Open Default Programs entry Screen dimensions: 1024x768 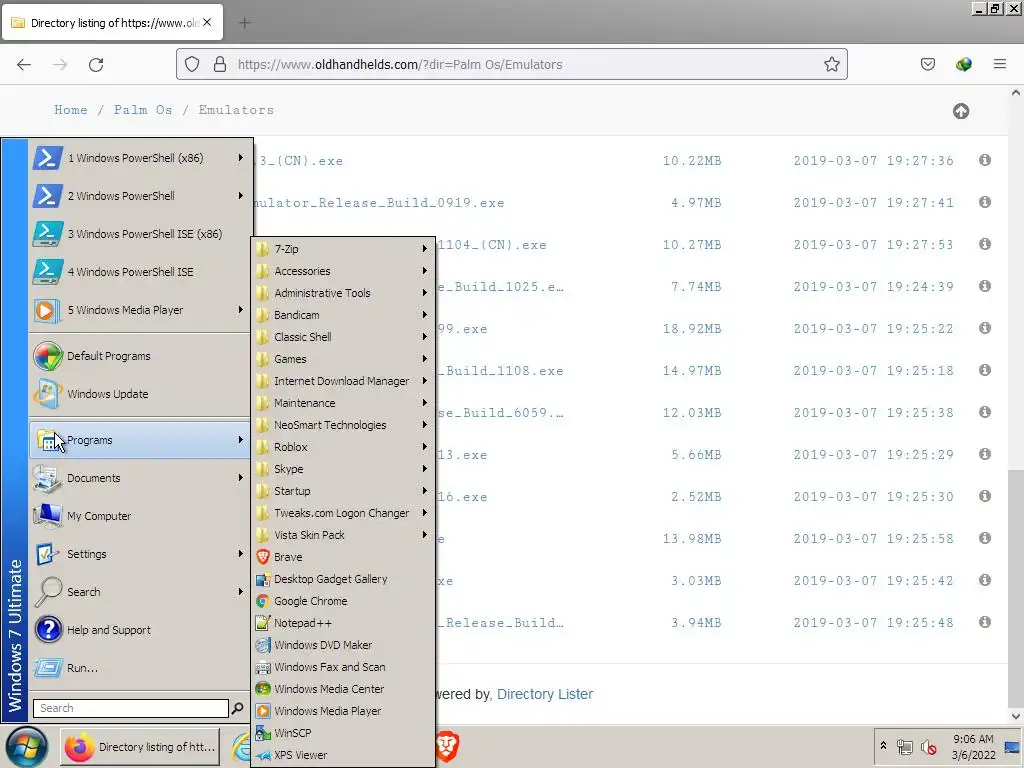coord(140,356)
